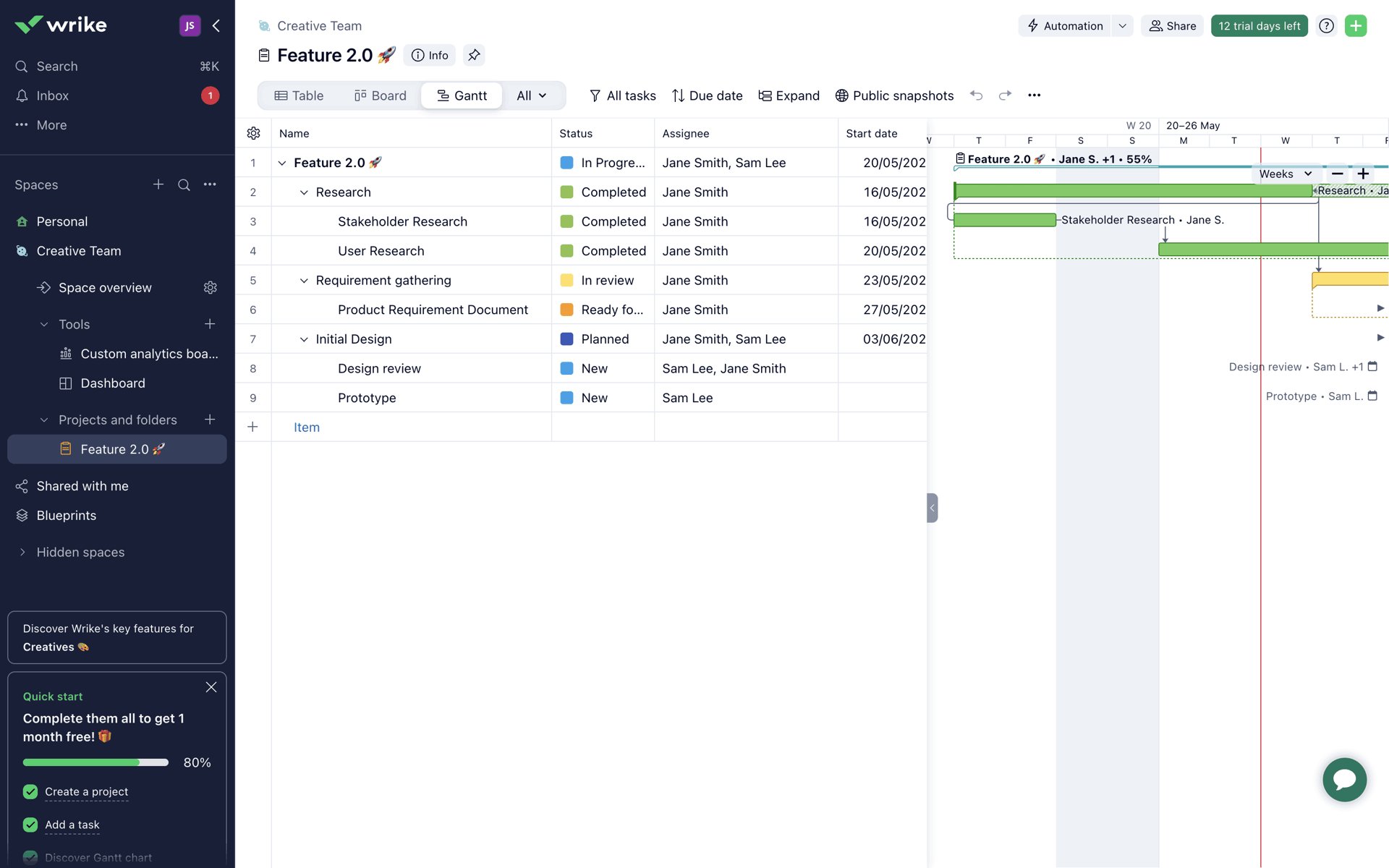Open Public snapshots
Viewport: 1389px width, 868px height.
coord(894,95)
